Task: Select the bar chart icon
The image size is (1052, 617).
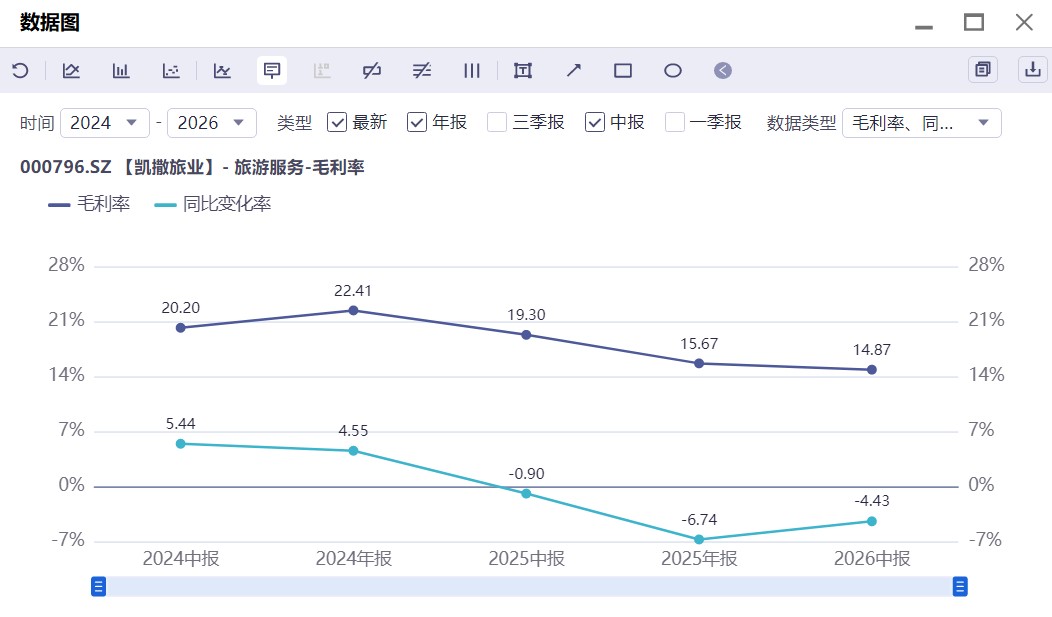Action: (x=121, y=70)
